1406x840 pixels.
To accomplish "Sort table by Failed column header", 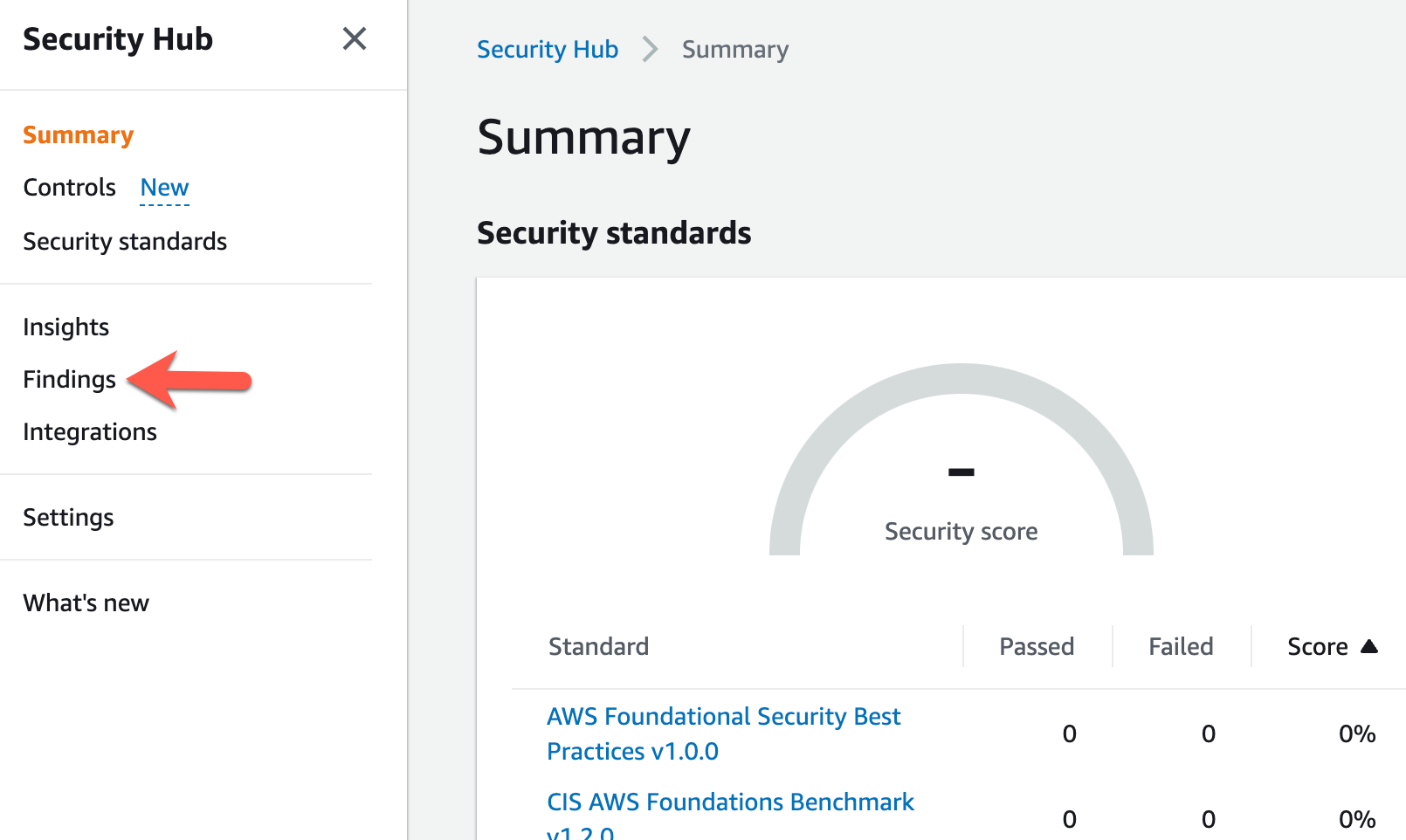I will pos(1181,647).
